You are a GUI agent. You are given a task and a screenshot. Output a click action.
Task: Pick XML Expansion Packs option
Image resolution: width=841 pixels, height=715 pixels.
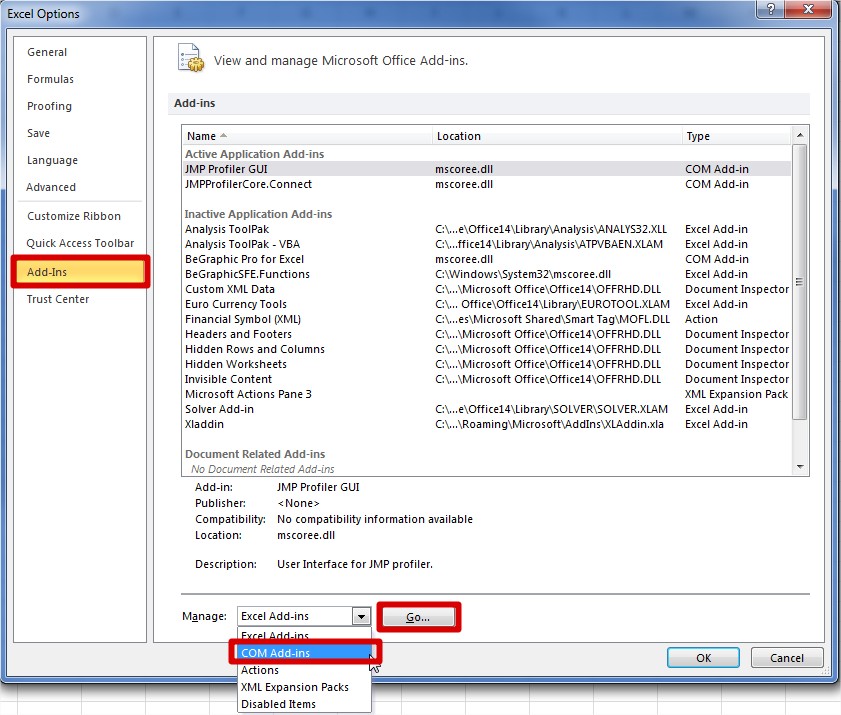point(294,687)
